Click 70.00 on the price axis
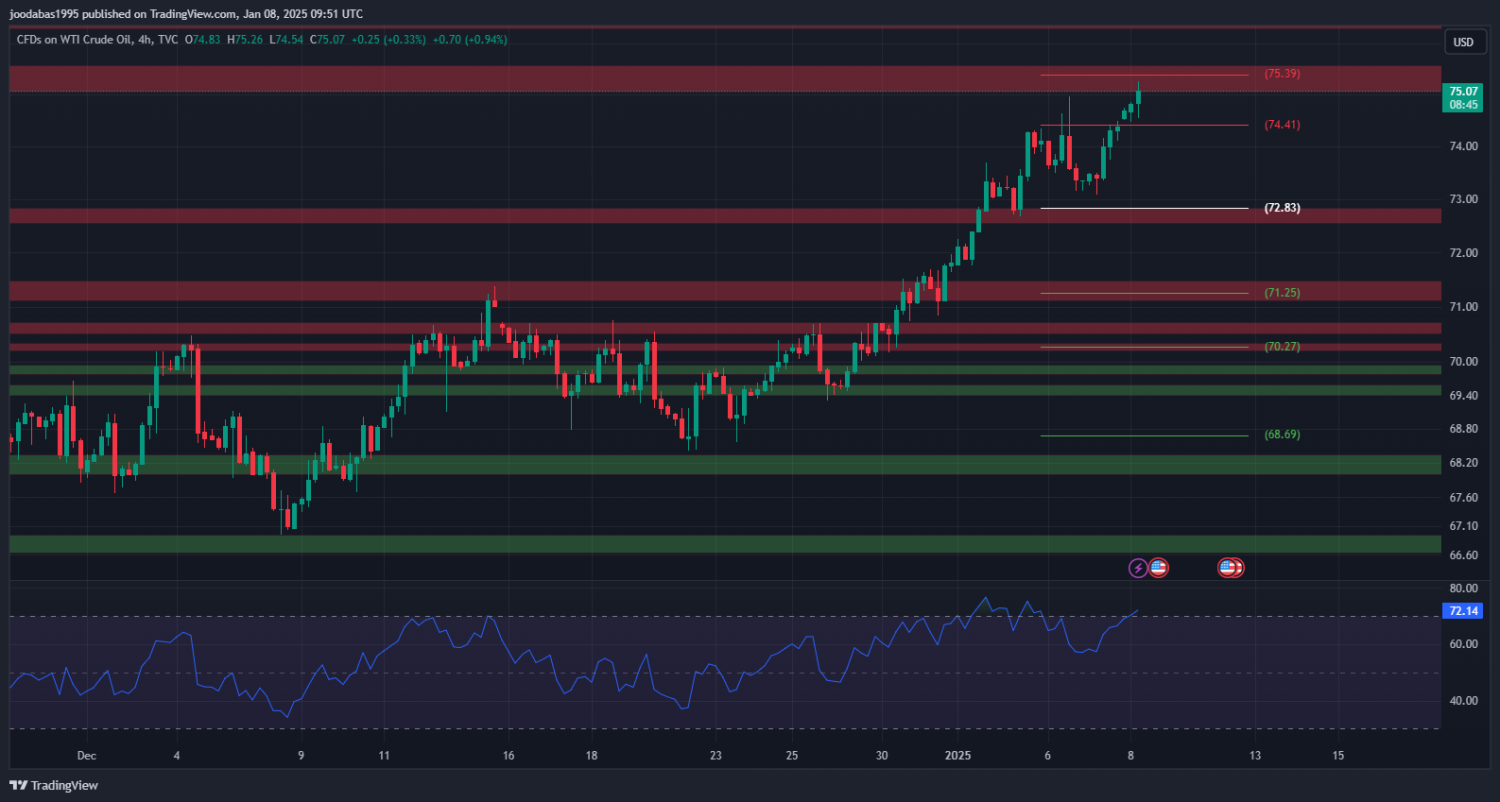 [x=1463, y=361]
